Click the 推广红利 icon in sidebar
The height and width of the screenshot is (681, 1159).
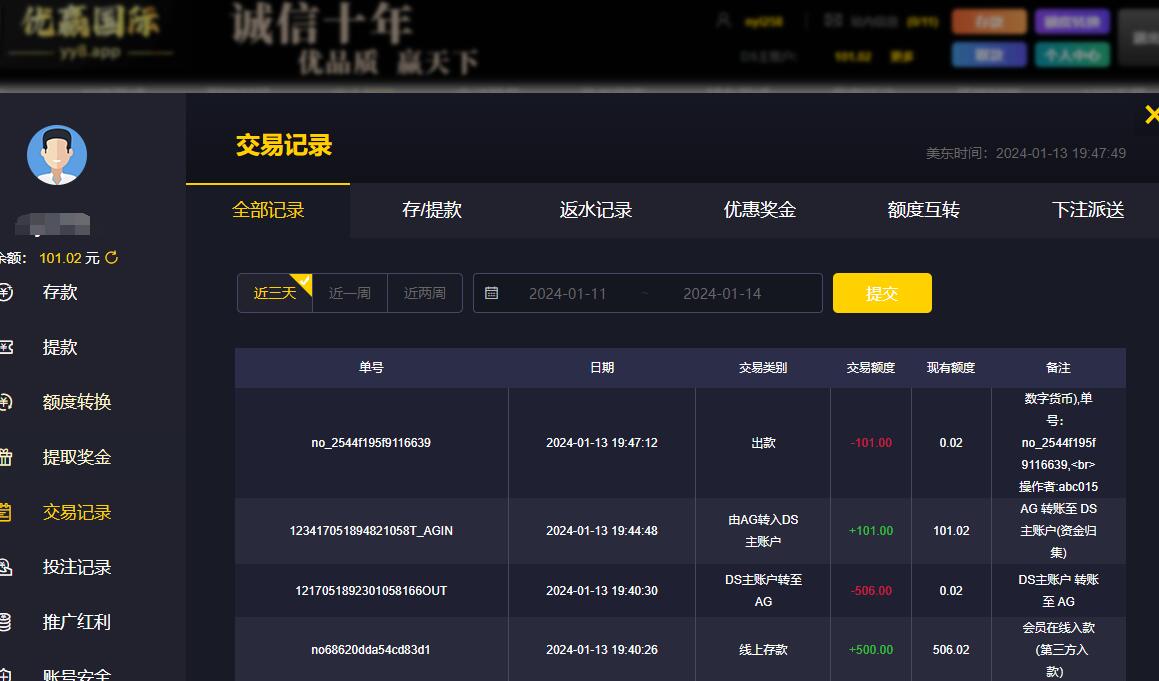pyautogui.click(x=5, y=622)
